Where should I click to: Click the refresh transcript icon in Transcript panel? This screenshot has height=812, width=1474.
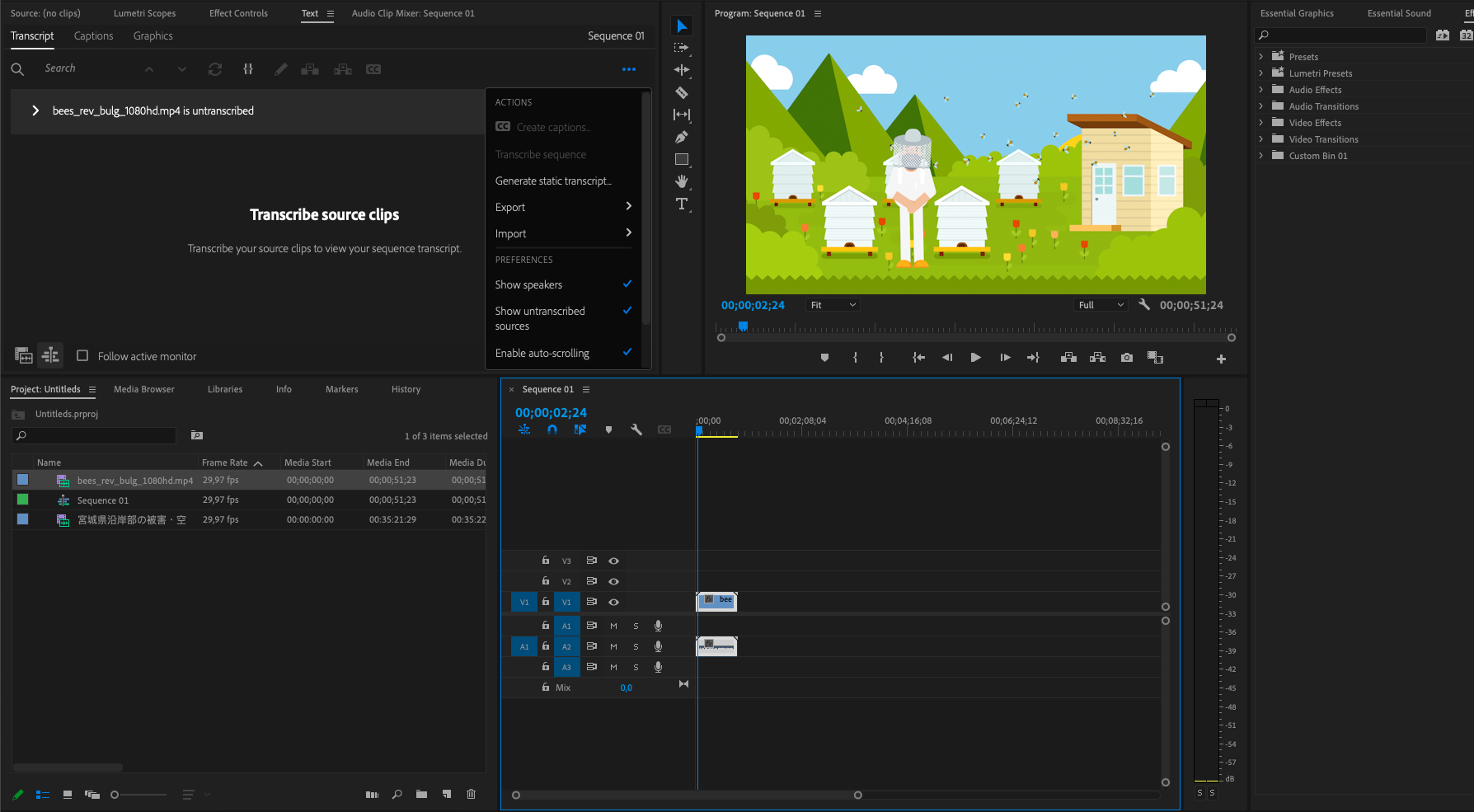pyautogui.click(x=215, y=69)
